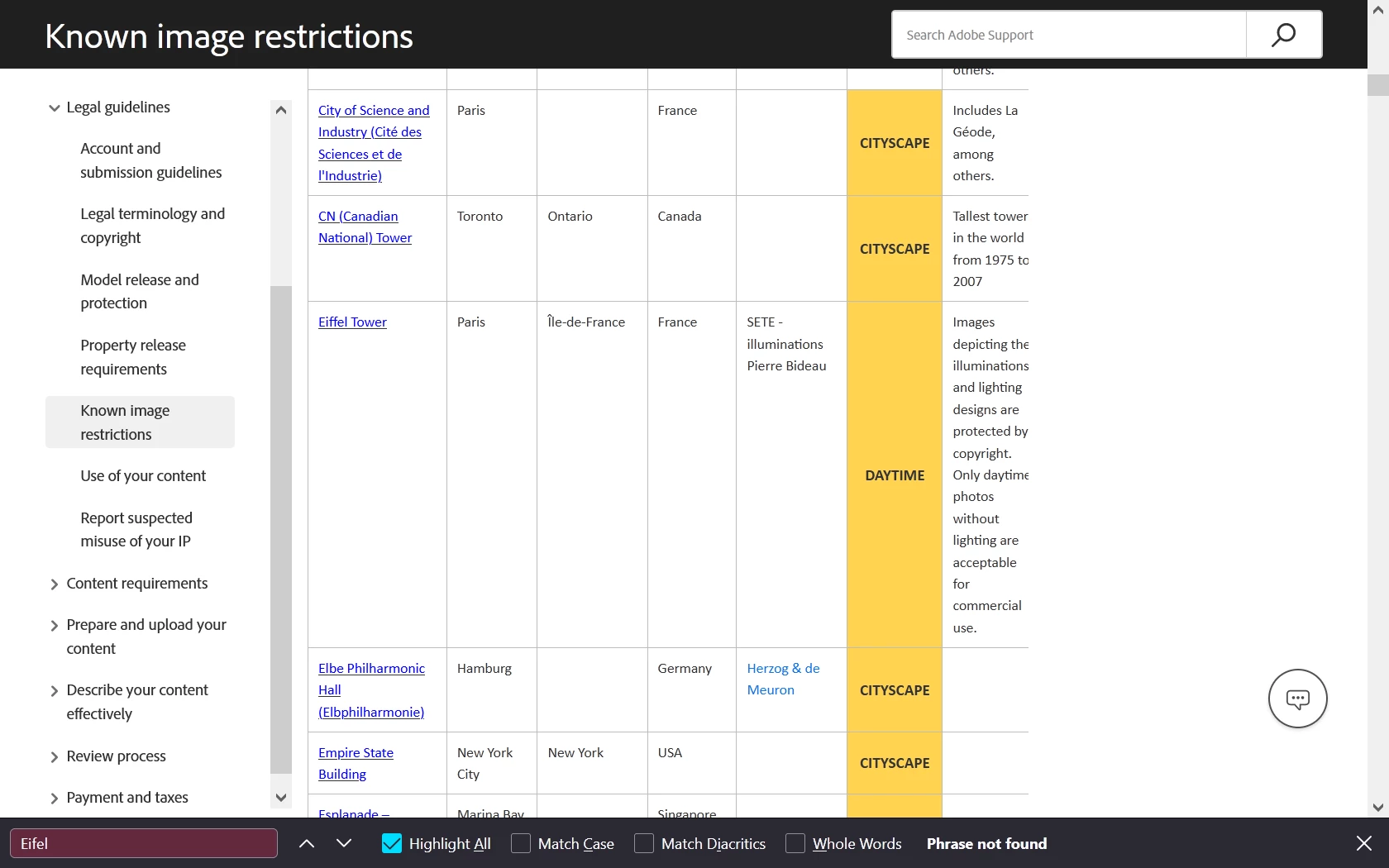Open the Esplanade link at table bottom

coord(353,812)
